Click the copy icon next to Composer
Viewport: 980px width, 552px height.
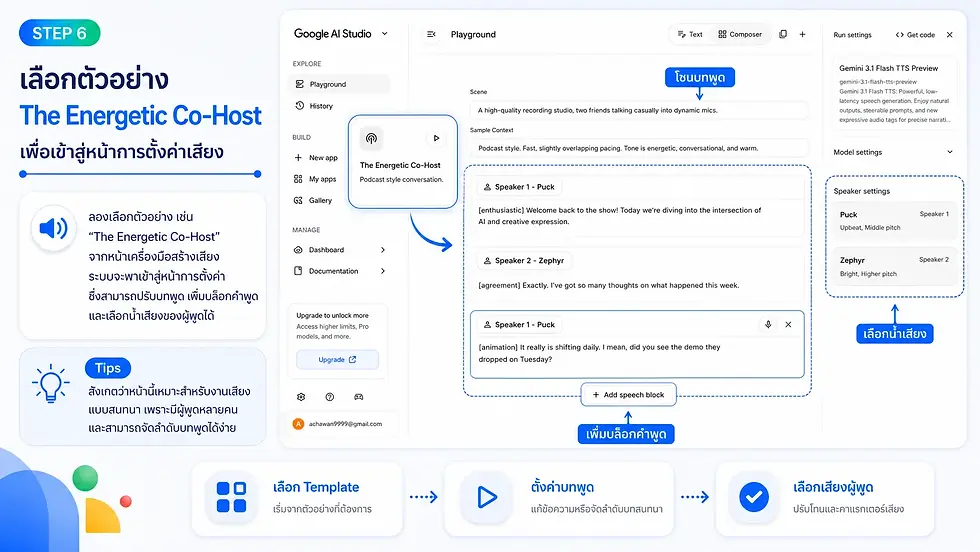pos(783,34)
